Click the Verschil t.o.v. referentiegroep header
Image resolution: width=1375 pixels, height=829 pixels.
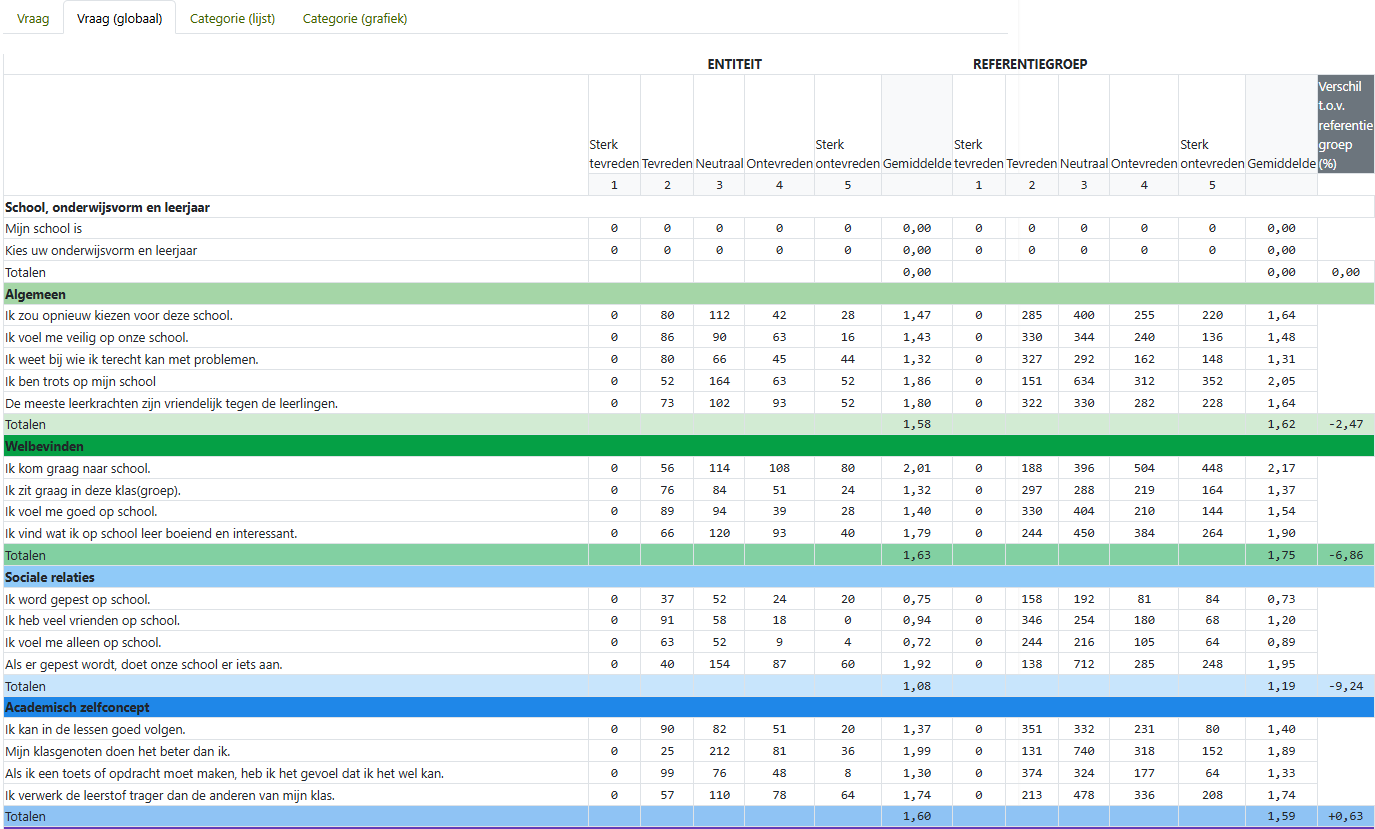[x=1345, y=124]
